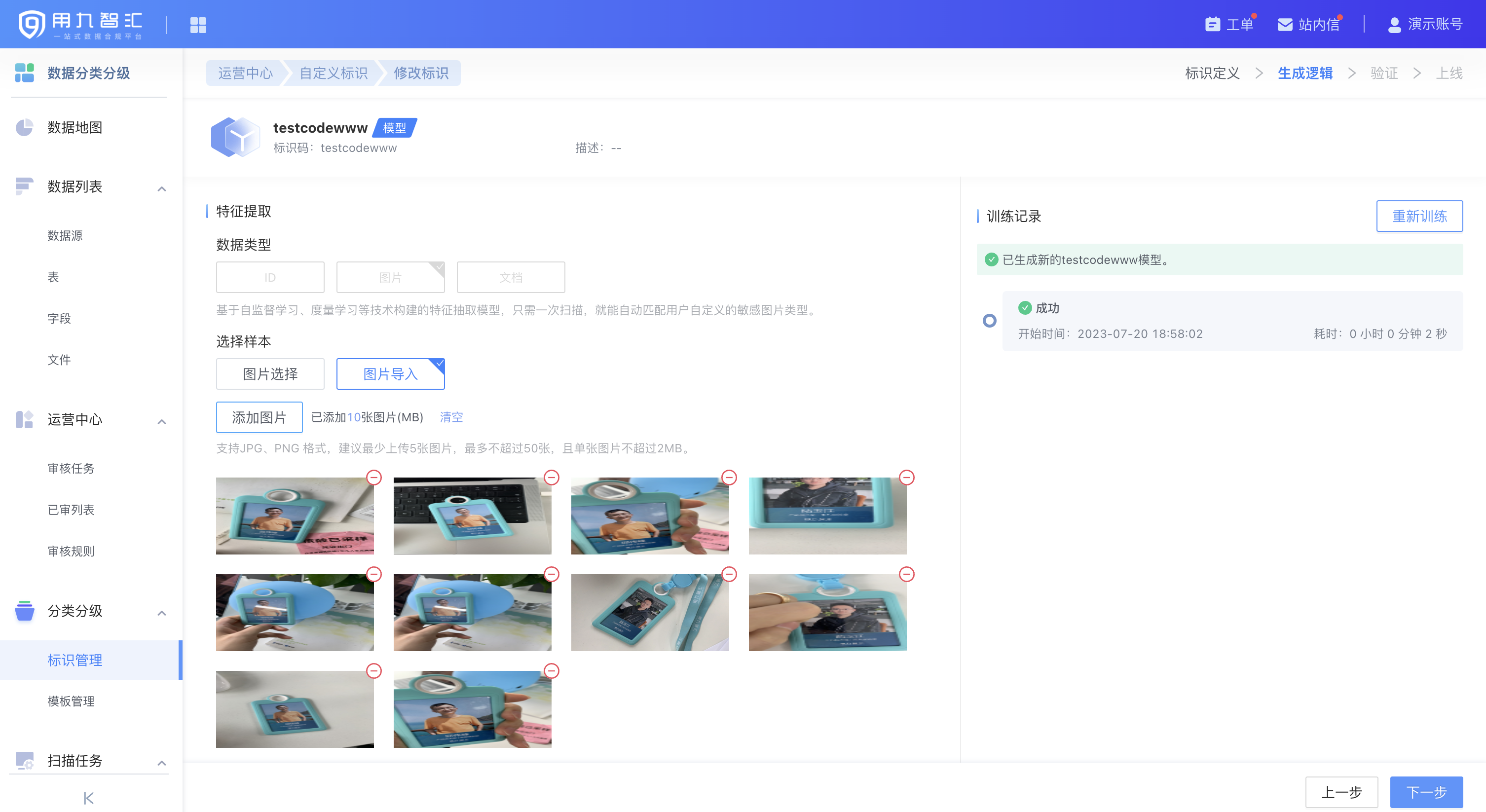
Task: Select the 图片选择 sample option
Action: coord(270,374)
